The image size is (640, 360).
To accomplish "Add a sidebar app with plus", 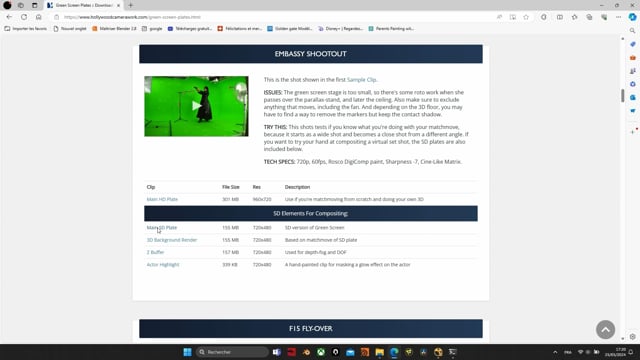I will (633, 132).
